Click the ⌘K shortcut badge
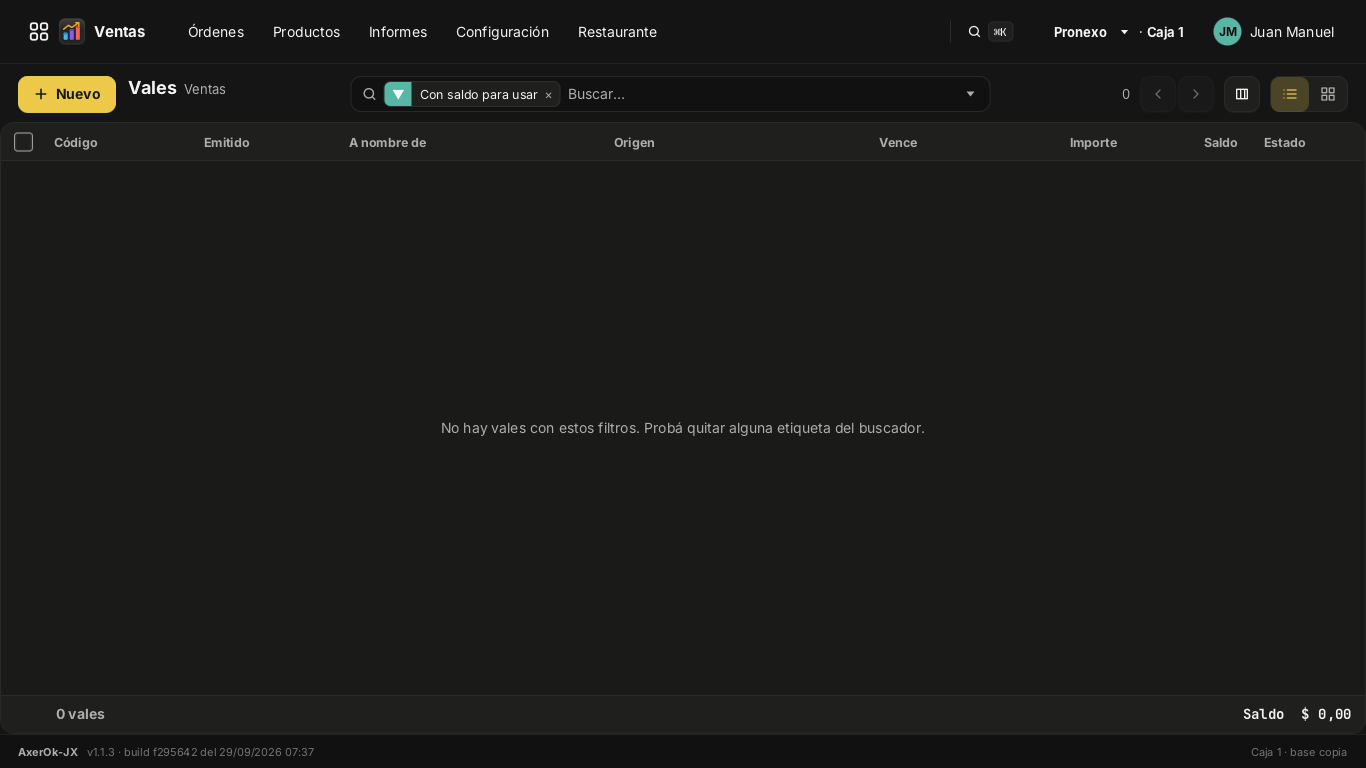Screen dimensions: 1366x768 1000,32
